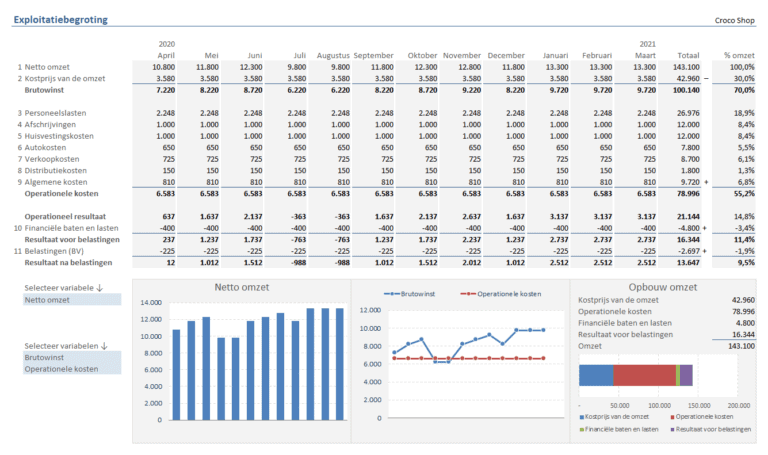
Task: Open the Operationele kosten variable selector cell
Action: (x=72, y=368)
